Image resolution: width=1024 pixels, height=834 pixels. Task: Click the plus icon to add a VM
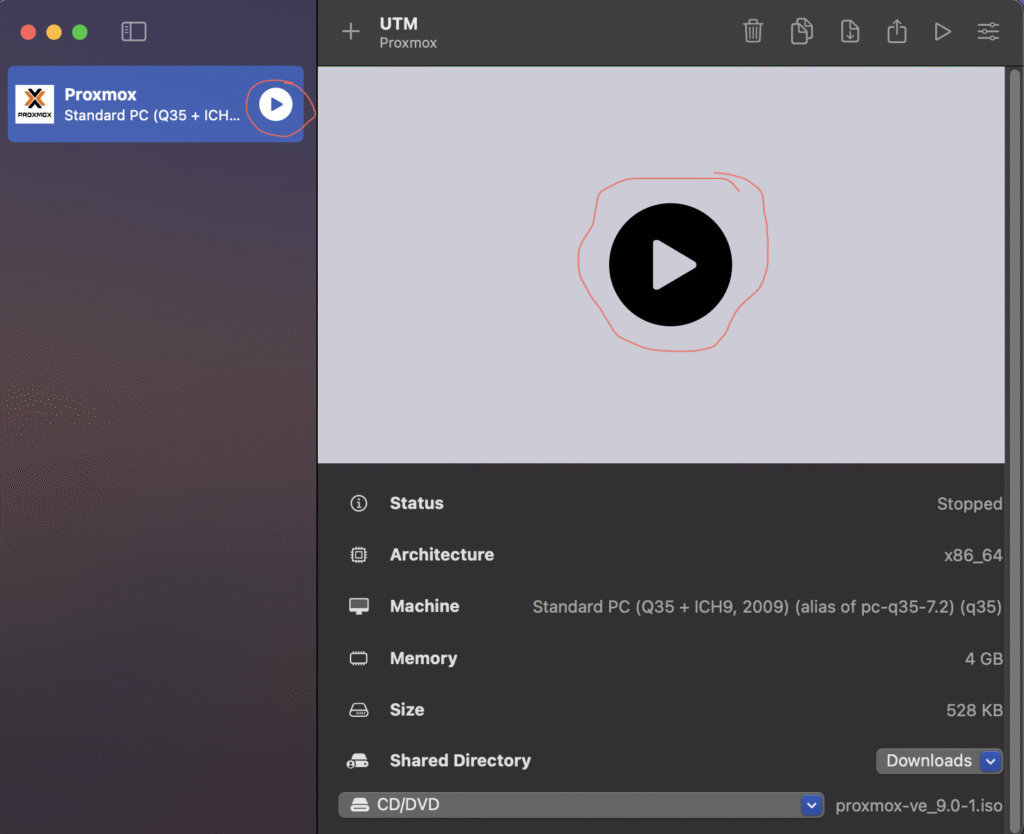pyautogui.click(x=350, y=32)
